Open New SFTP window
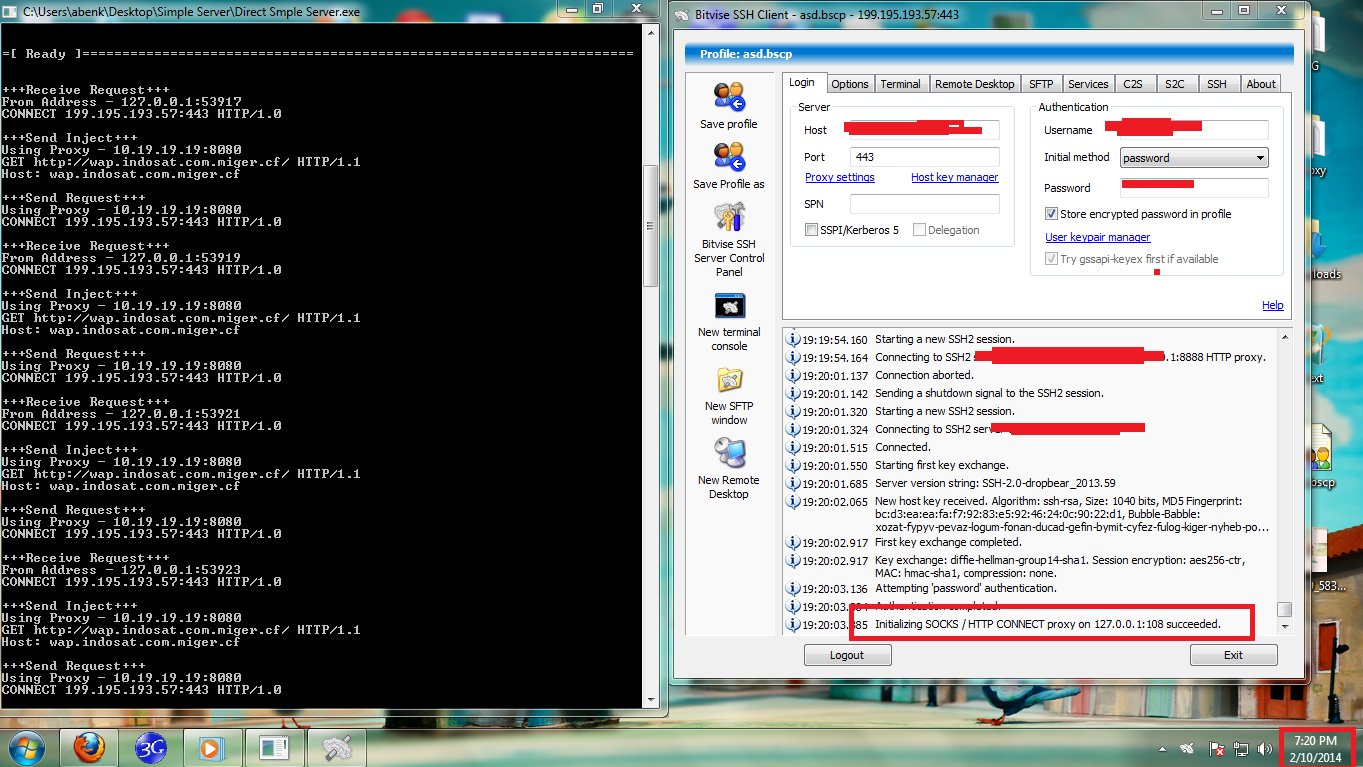The width and height of the screenshot is (1363, 767). (x=729, y=380)
